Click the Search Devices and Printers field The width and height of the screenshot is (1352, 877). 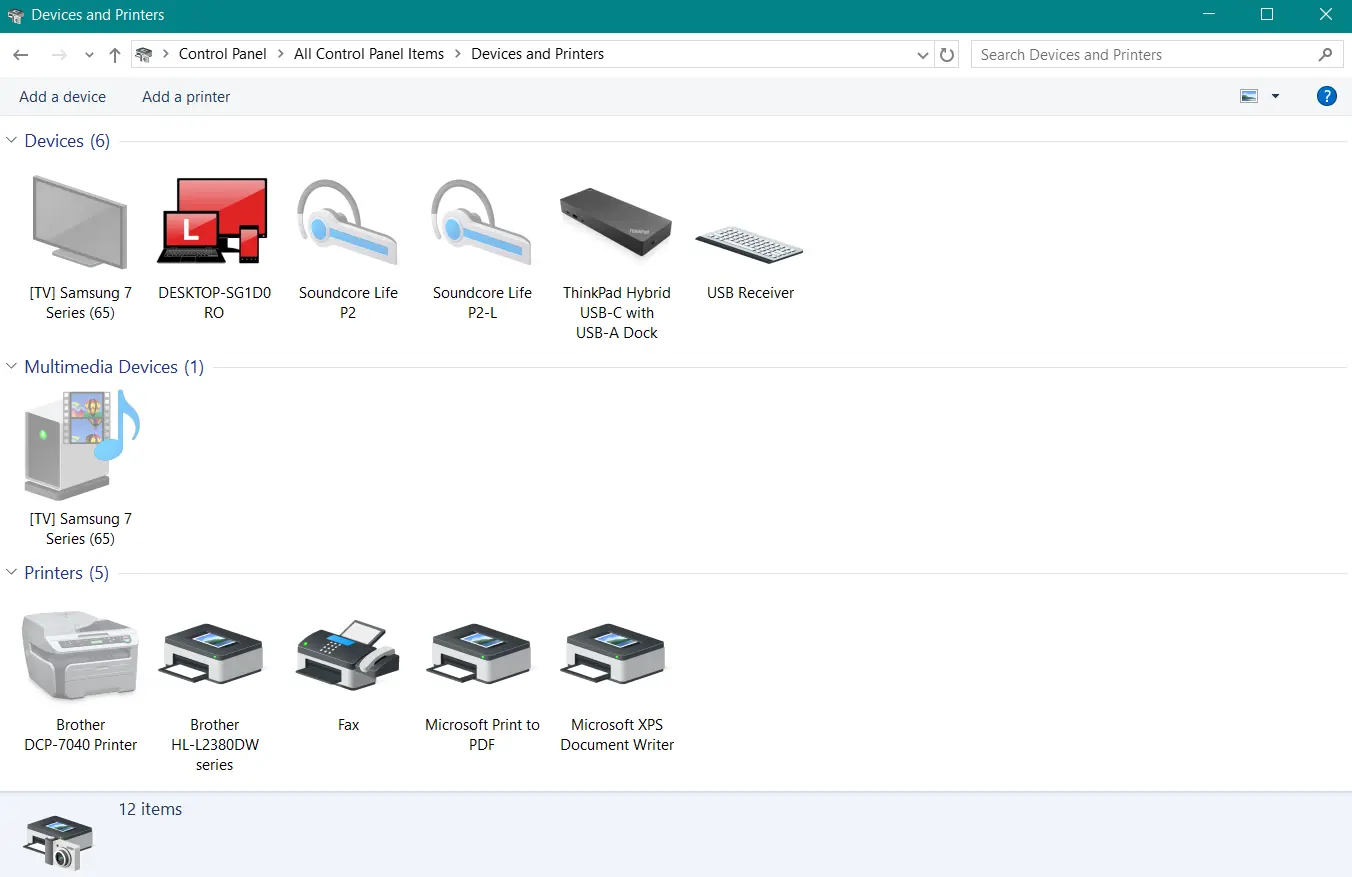pyautogui.click(x=1145, y=55)
